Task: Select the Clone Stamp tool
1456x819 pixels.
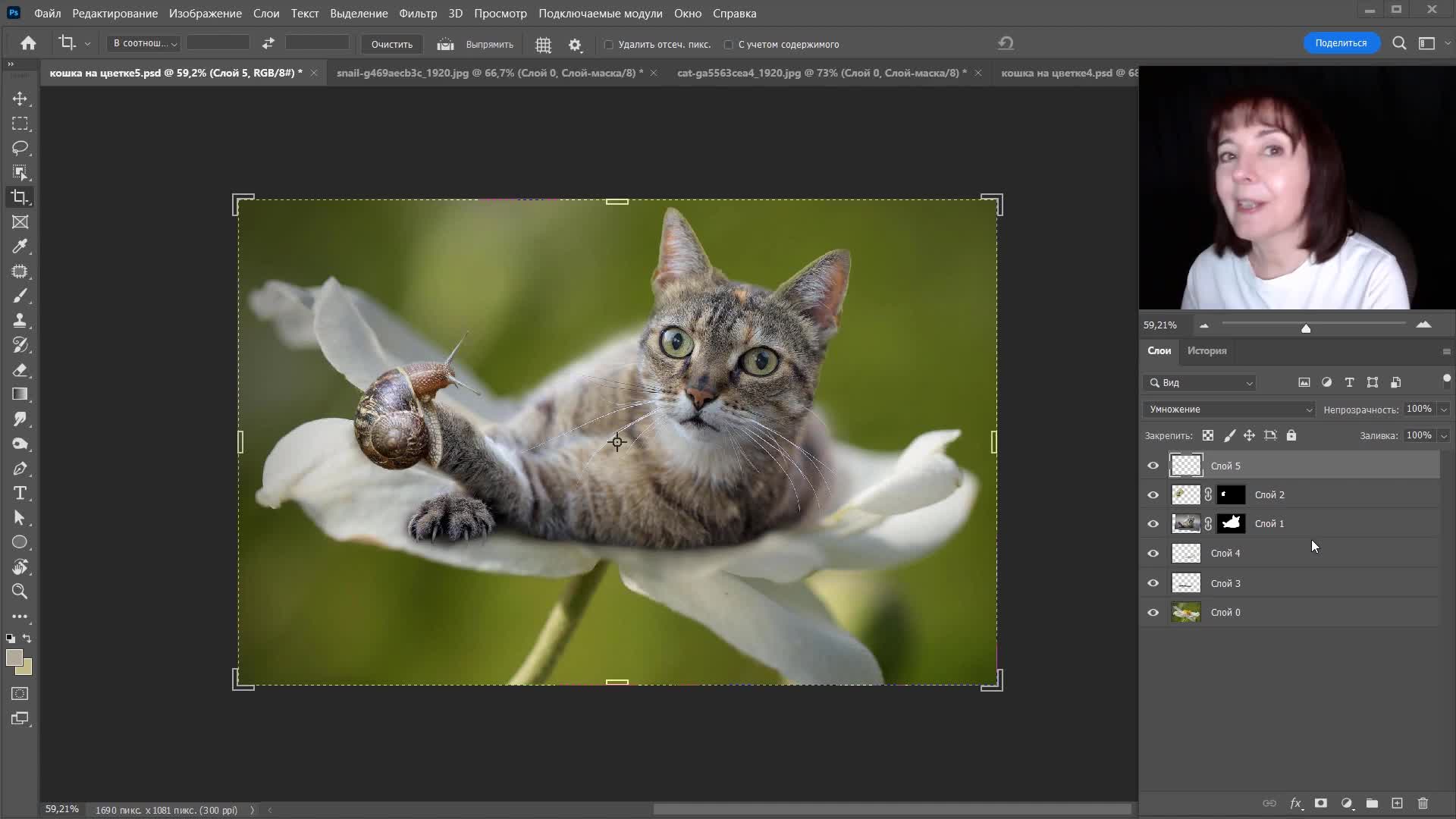Action: pos(20,320)
